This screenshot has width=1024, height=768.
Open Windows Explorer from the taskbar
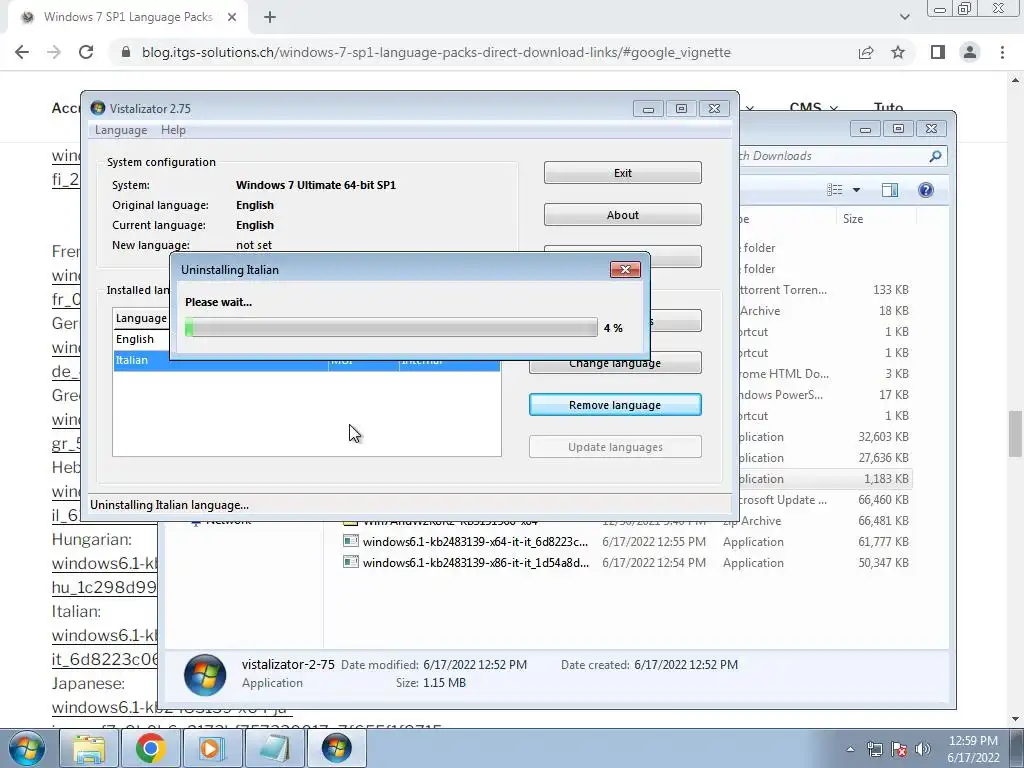pyautogui.click(x=89, y=748)
